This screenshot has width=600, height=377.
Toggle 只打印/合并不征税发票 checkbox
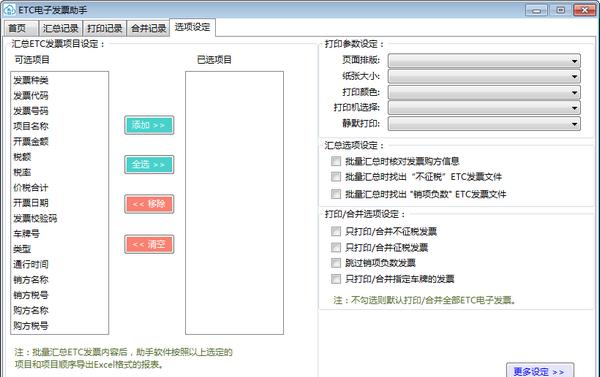[336, 231]
